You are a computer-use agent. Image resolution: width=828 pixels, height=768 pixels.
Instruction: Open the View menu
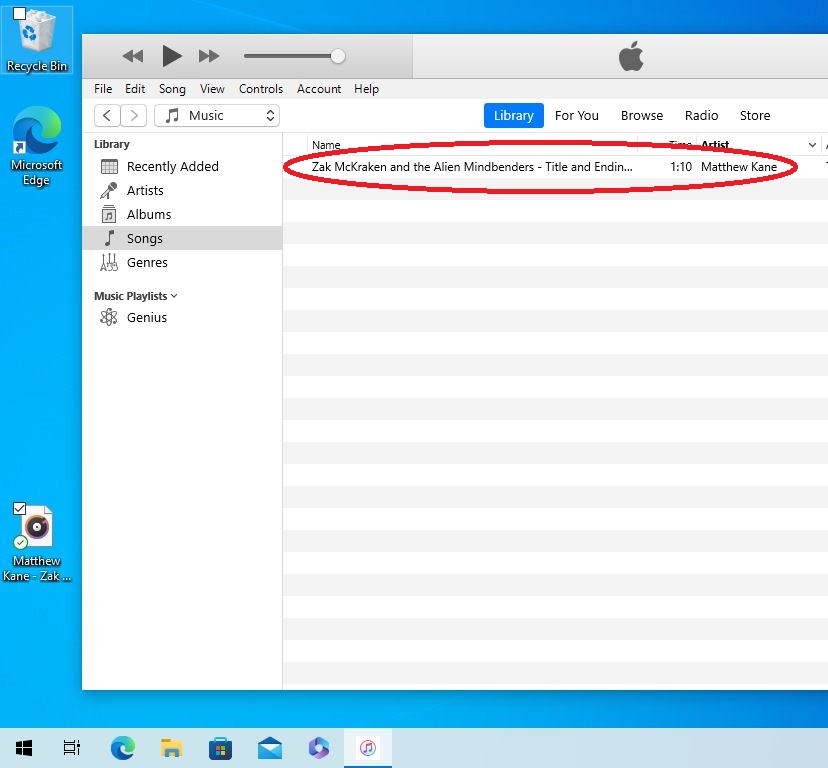tap(212, 89)
